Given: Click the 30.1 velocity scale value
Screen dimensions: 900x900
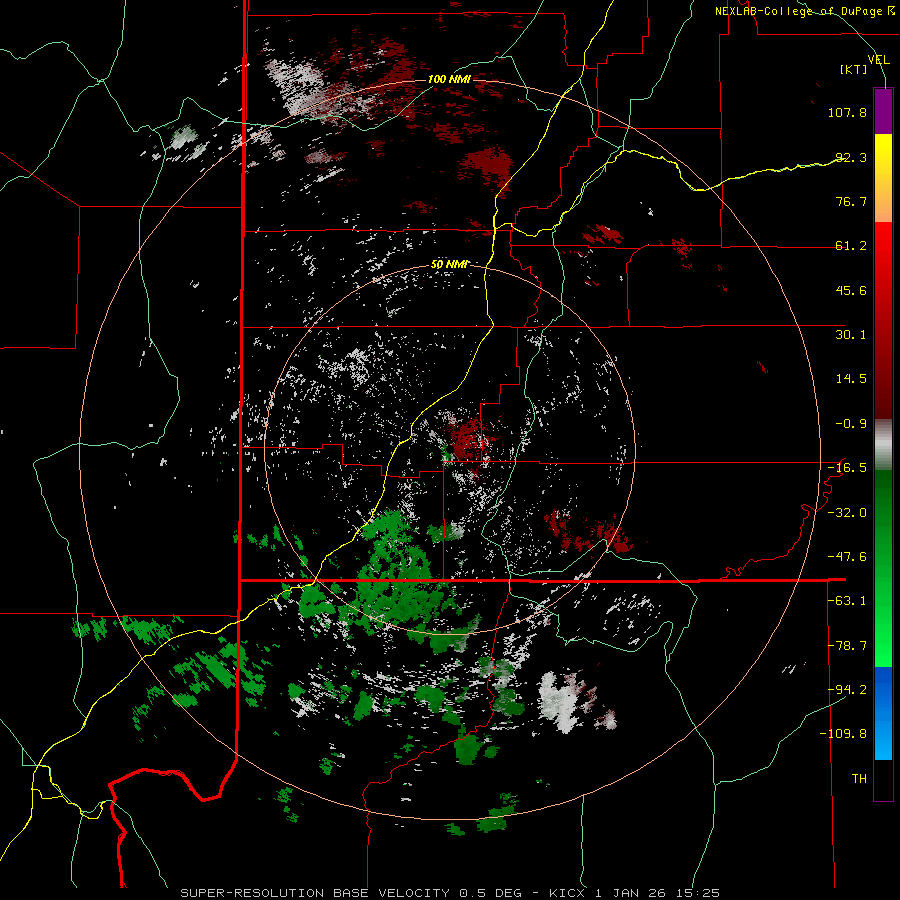Looking at the screenshot, I should click(x=851, y=335).
